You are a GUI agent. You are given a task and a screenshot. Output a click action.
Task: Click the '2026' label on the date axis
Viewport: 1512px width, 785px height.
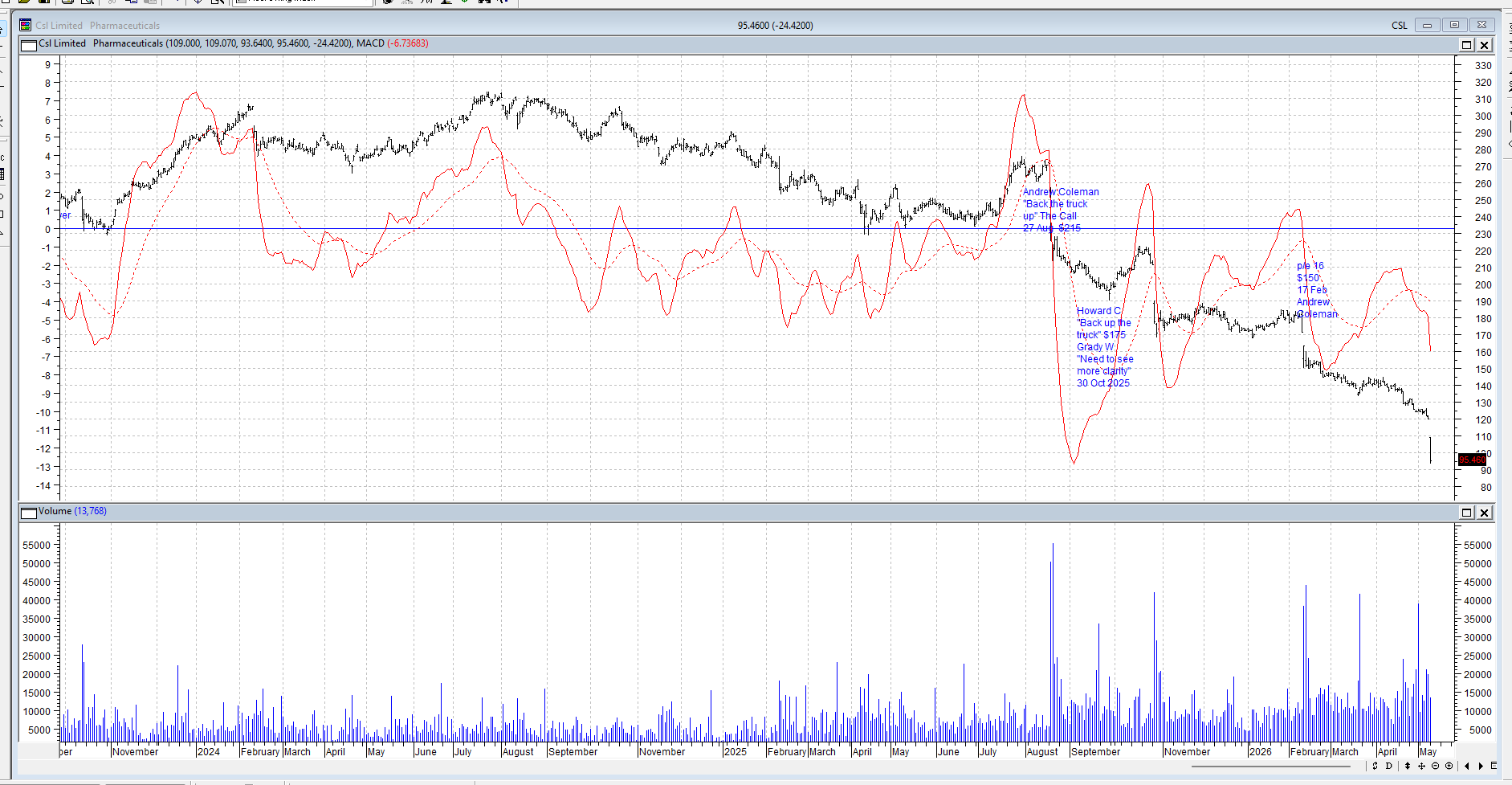(x=1261, y=752)
